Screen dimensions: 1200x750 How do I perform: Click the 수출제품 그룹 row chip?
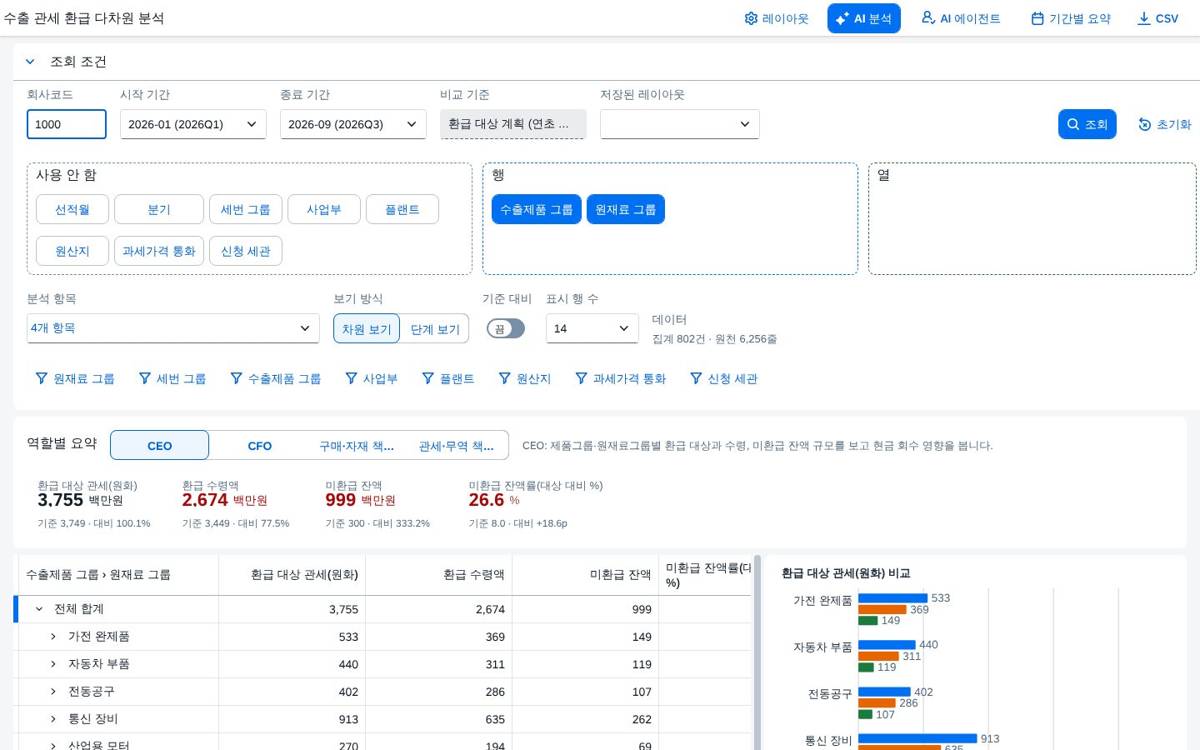pos(536,209)
